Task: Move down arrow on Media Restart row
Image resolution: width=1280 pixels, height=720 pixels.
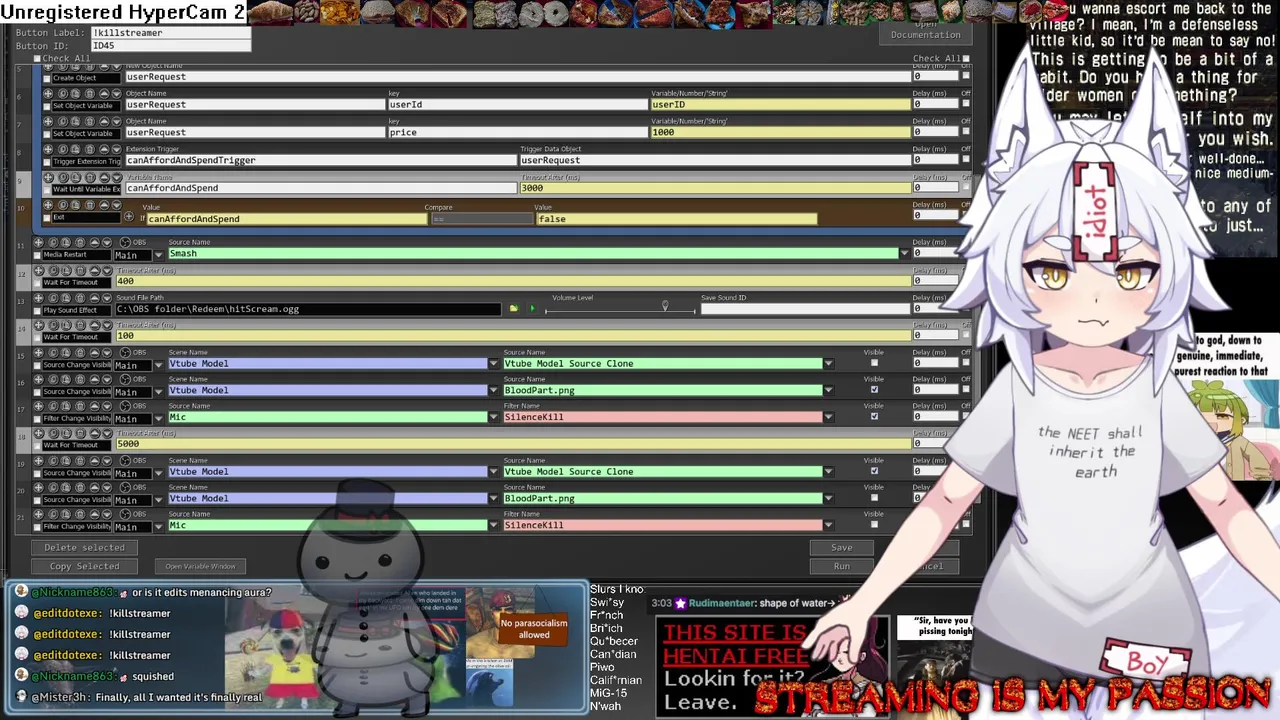Action: [x=107, y=242]
